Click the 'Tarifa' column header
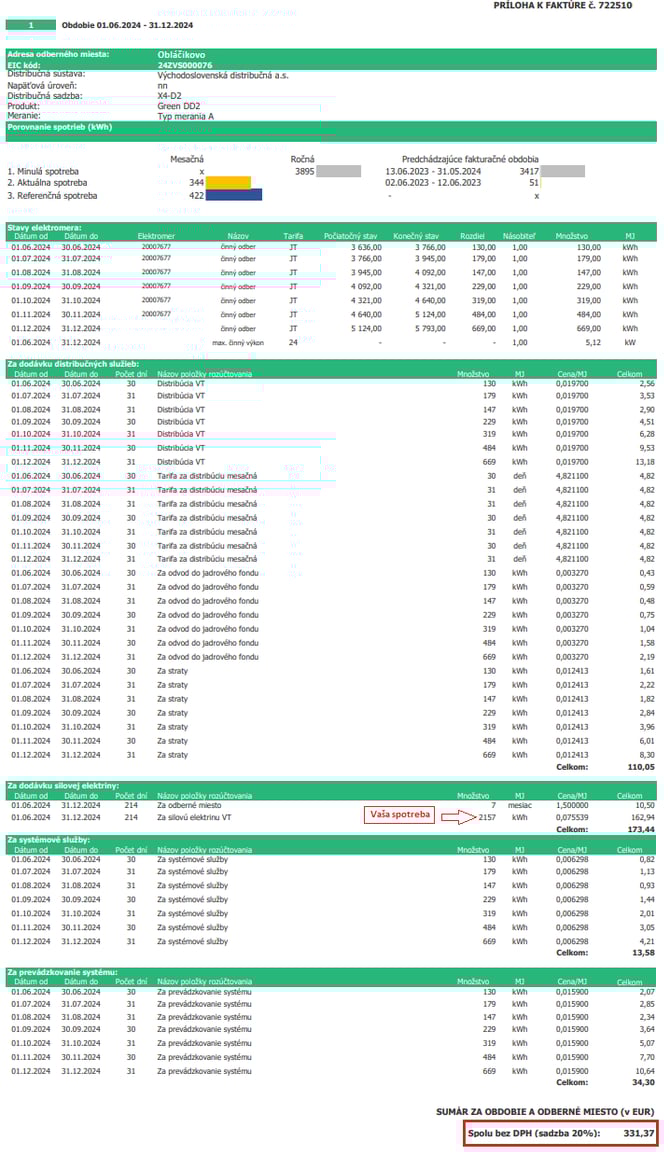The height and width of the screenshot is (1156, 670). (x=293, y=236)
